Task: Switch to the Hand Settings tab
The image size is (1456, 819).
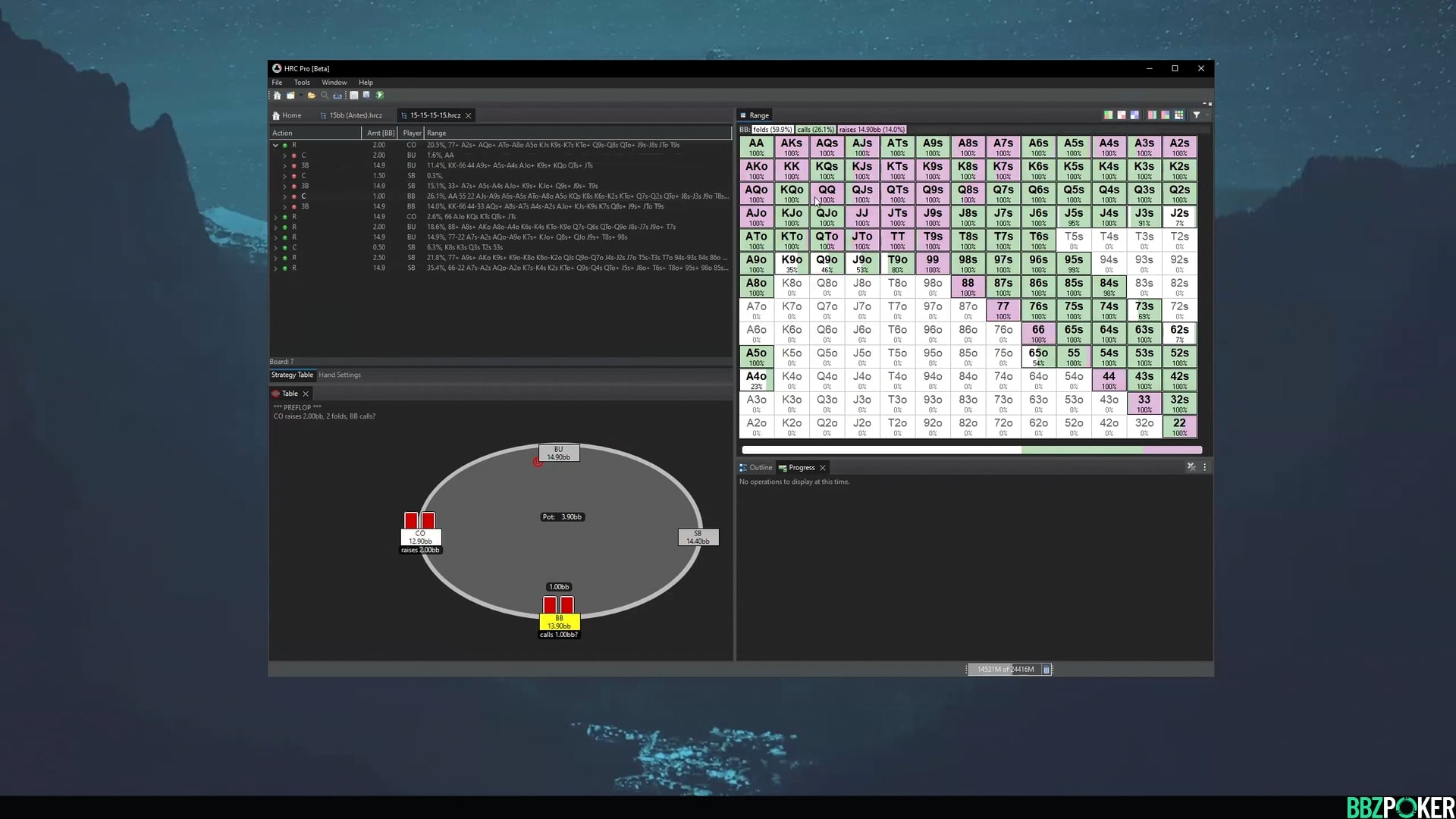Action: (339, 374)
